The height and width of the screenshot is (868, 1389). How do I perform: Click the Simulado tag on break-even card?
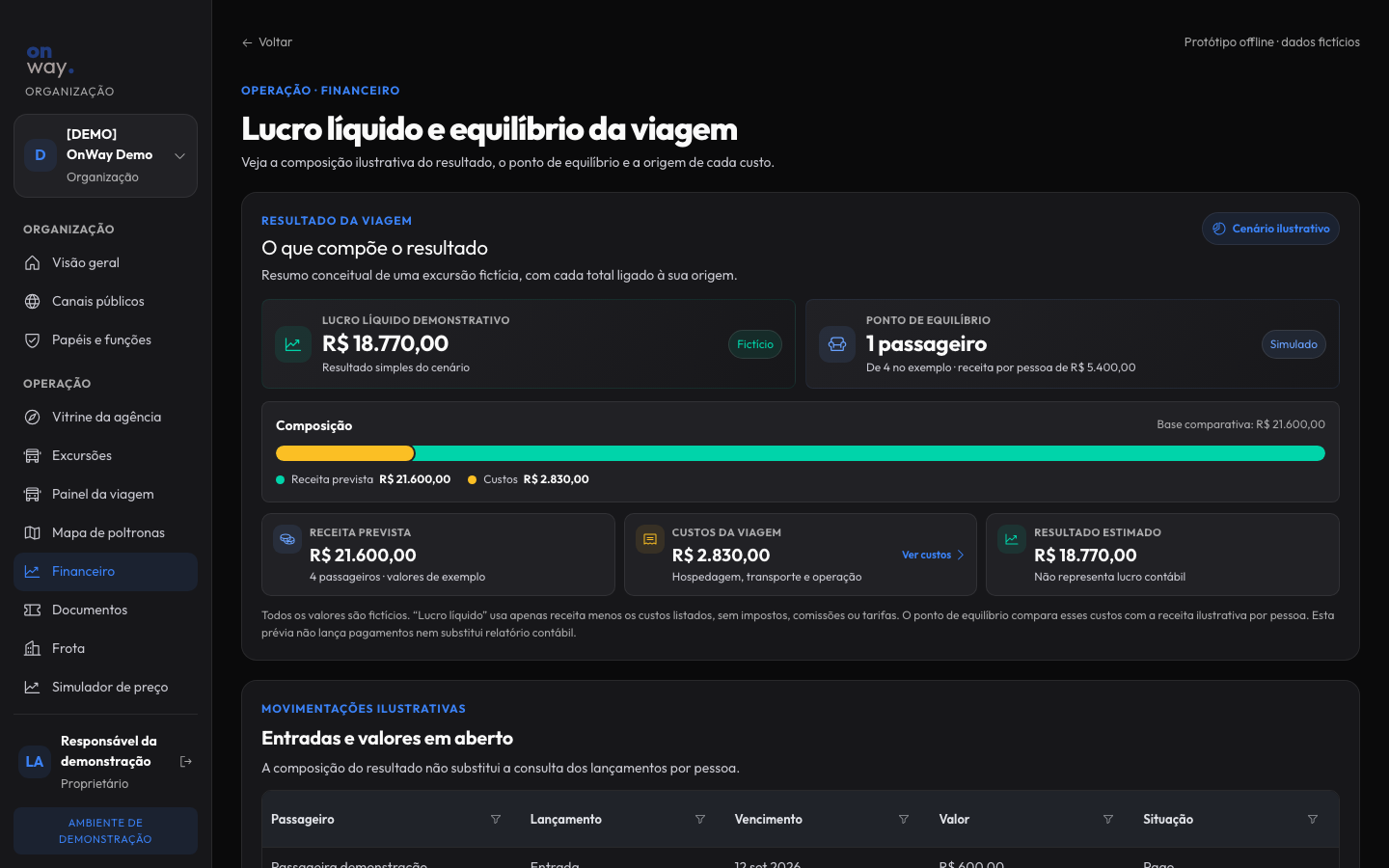[x=1294, y=344]
